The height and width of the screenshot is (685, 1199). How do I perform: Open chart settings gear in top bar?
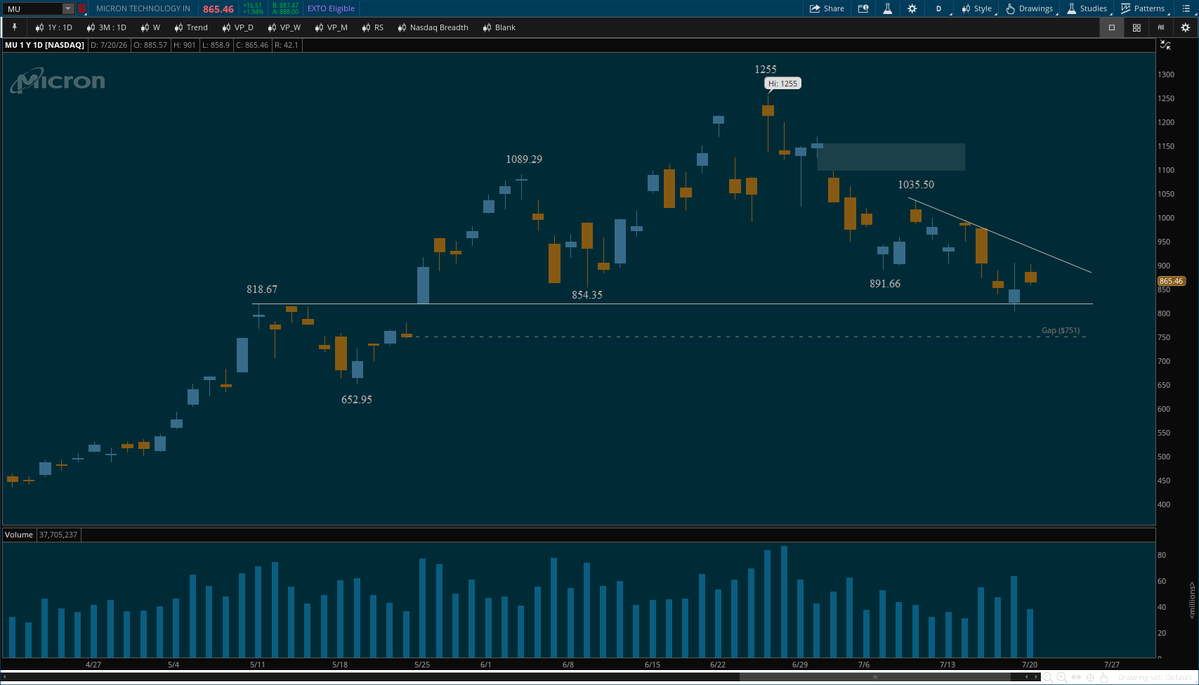point(911,8)
